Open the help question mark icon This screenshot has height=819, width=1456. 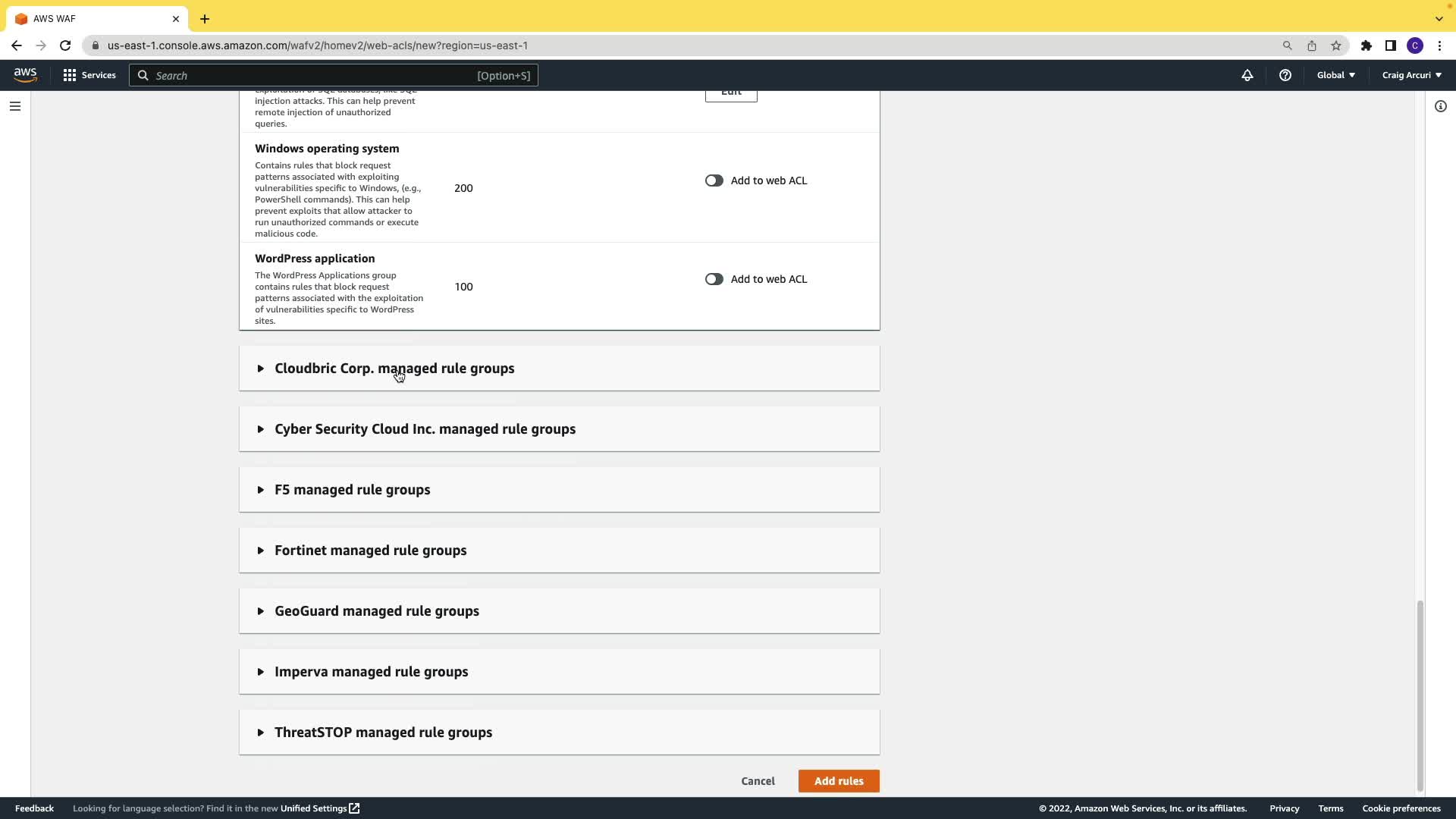pos(1285,75)
